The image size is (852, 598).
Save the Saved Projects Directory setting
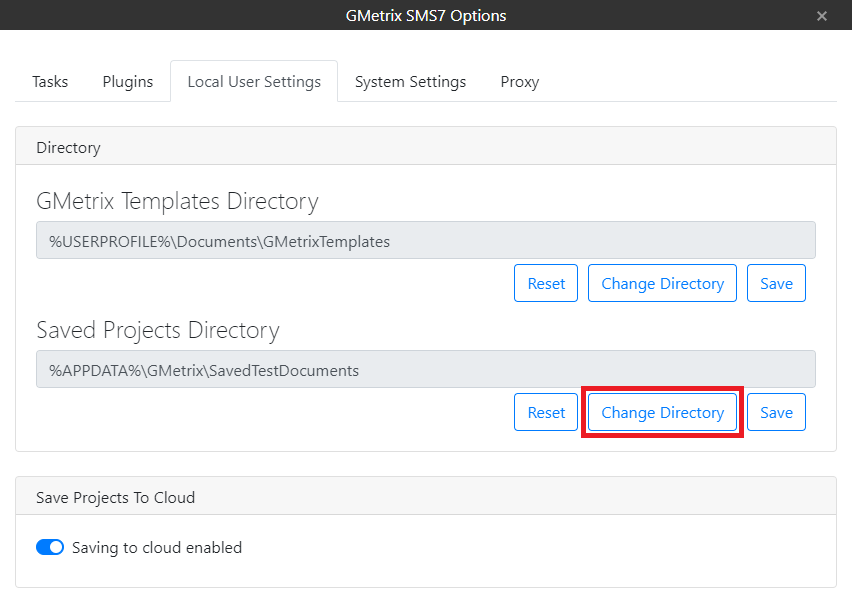776,412
